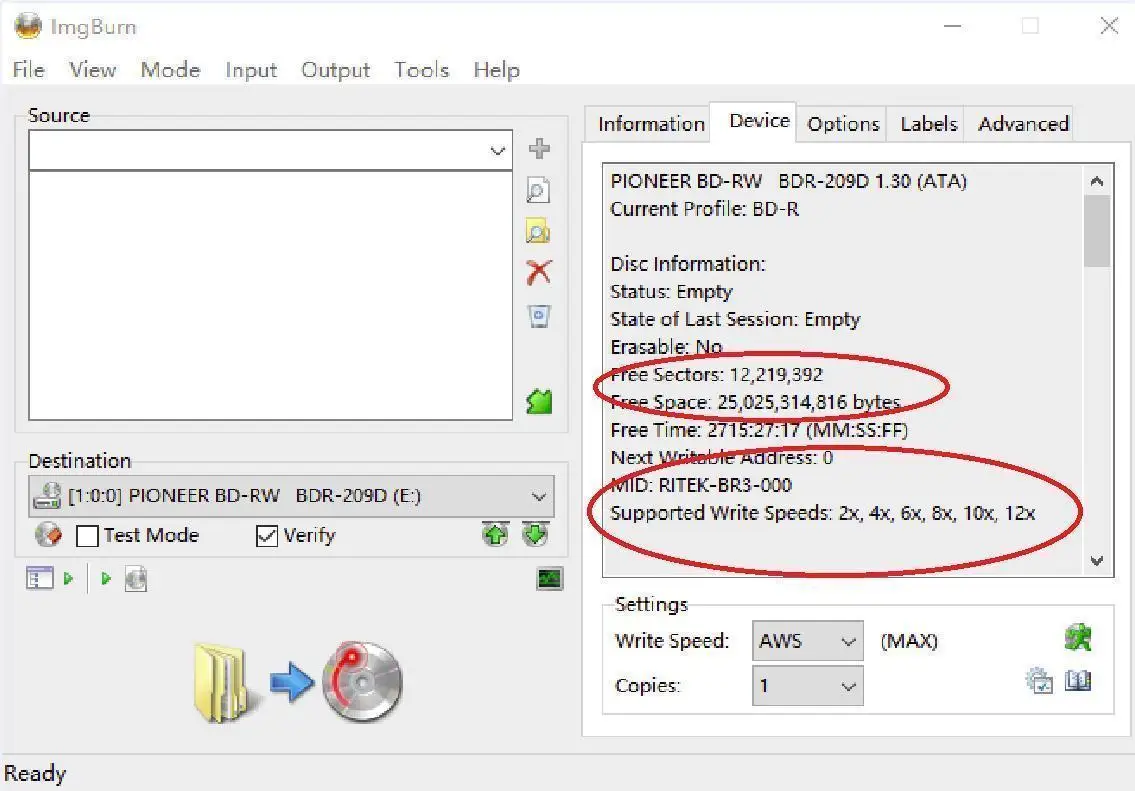Open the Write Speed AWS dropdown

808,640
